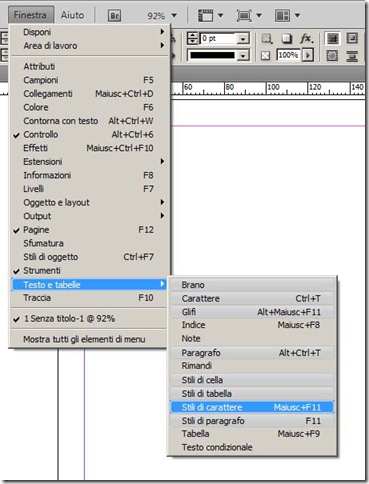
Task: Choose Testo condizionale
Action: 252,447
